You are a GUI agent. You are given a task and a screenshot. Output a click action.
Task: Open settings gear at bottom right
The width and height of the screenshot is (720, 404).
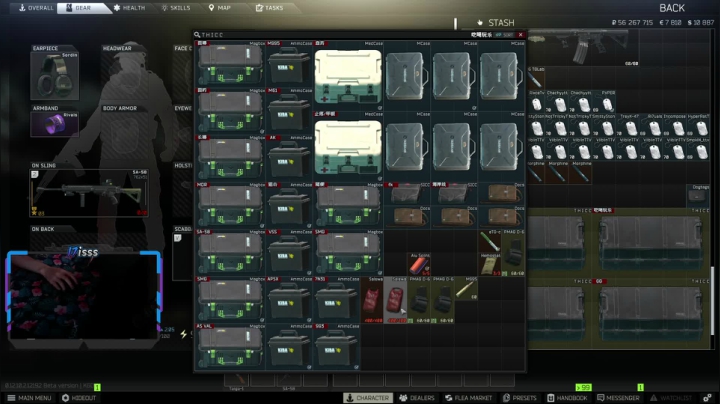707,398
